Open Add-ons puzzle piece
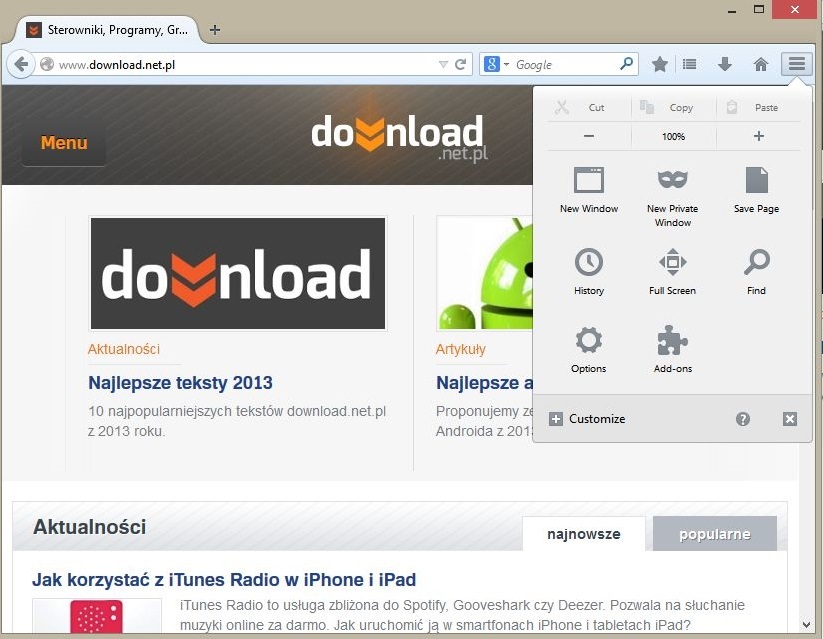Viewport: 823px width, 639px height. click(x=672, y=350)
